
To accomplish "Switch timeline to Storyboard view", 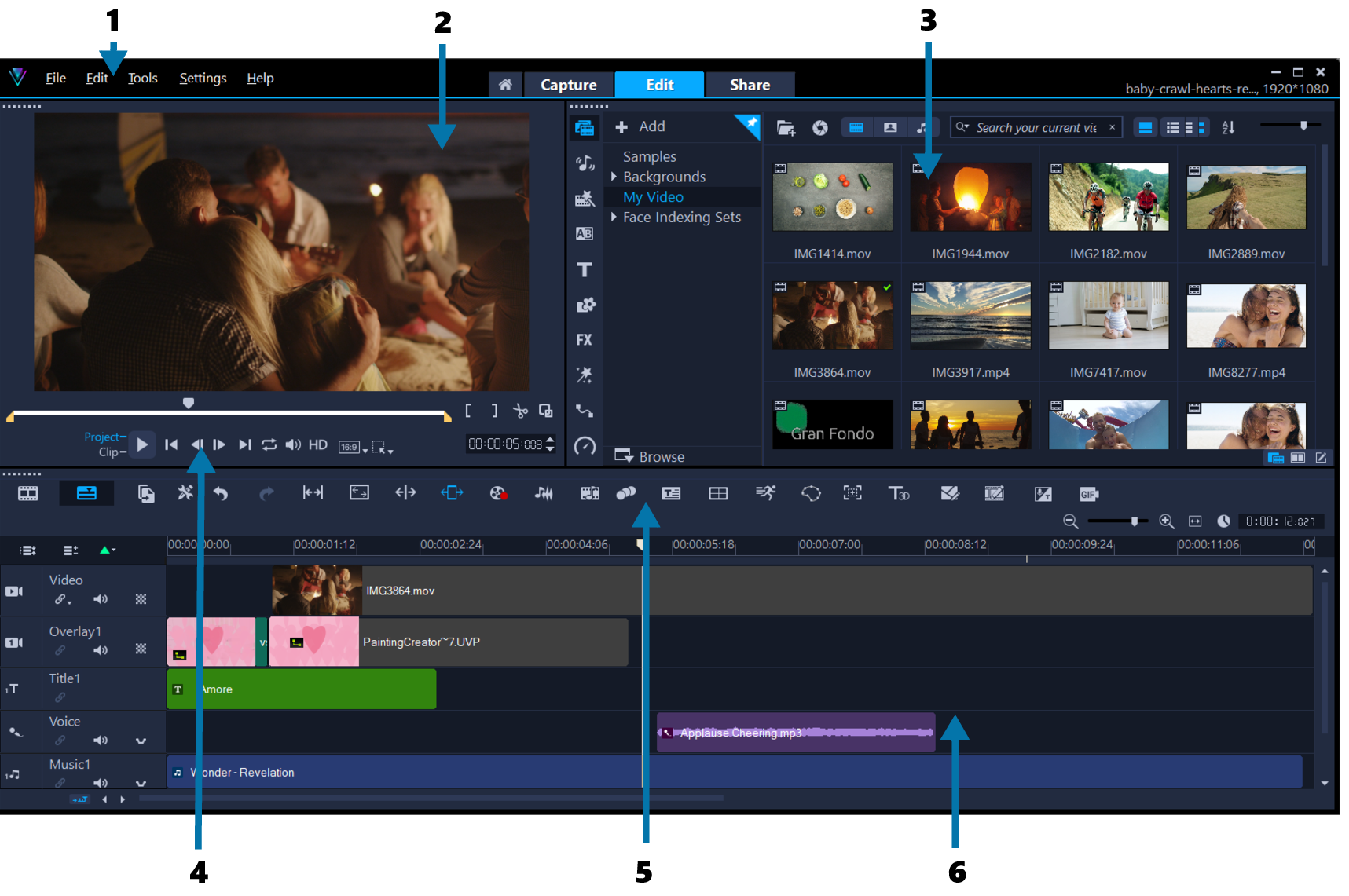I will coord(28,493).
